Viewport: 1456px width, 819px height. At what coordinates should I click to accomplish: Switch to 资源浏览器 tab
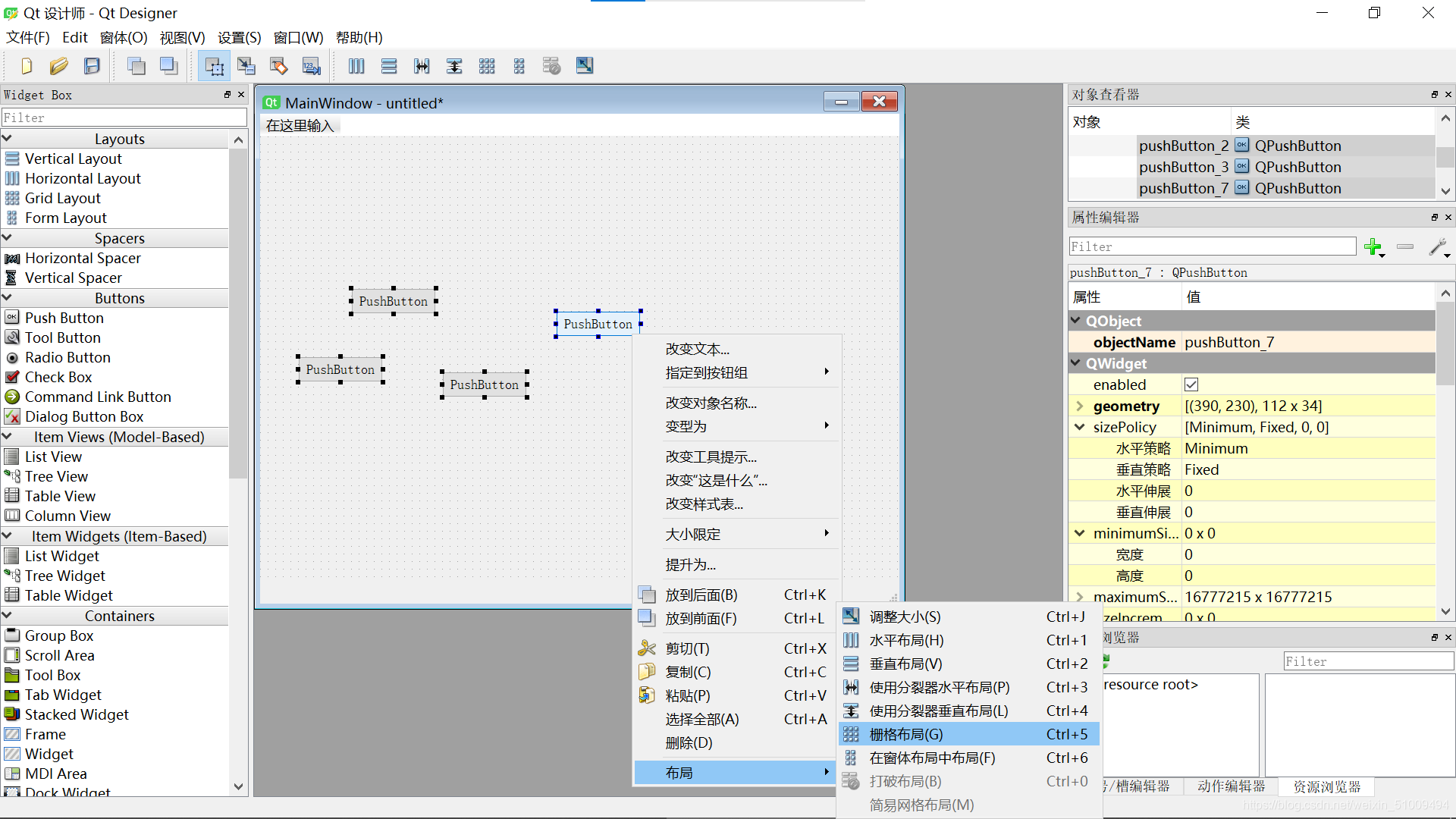(1326, 786)
